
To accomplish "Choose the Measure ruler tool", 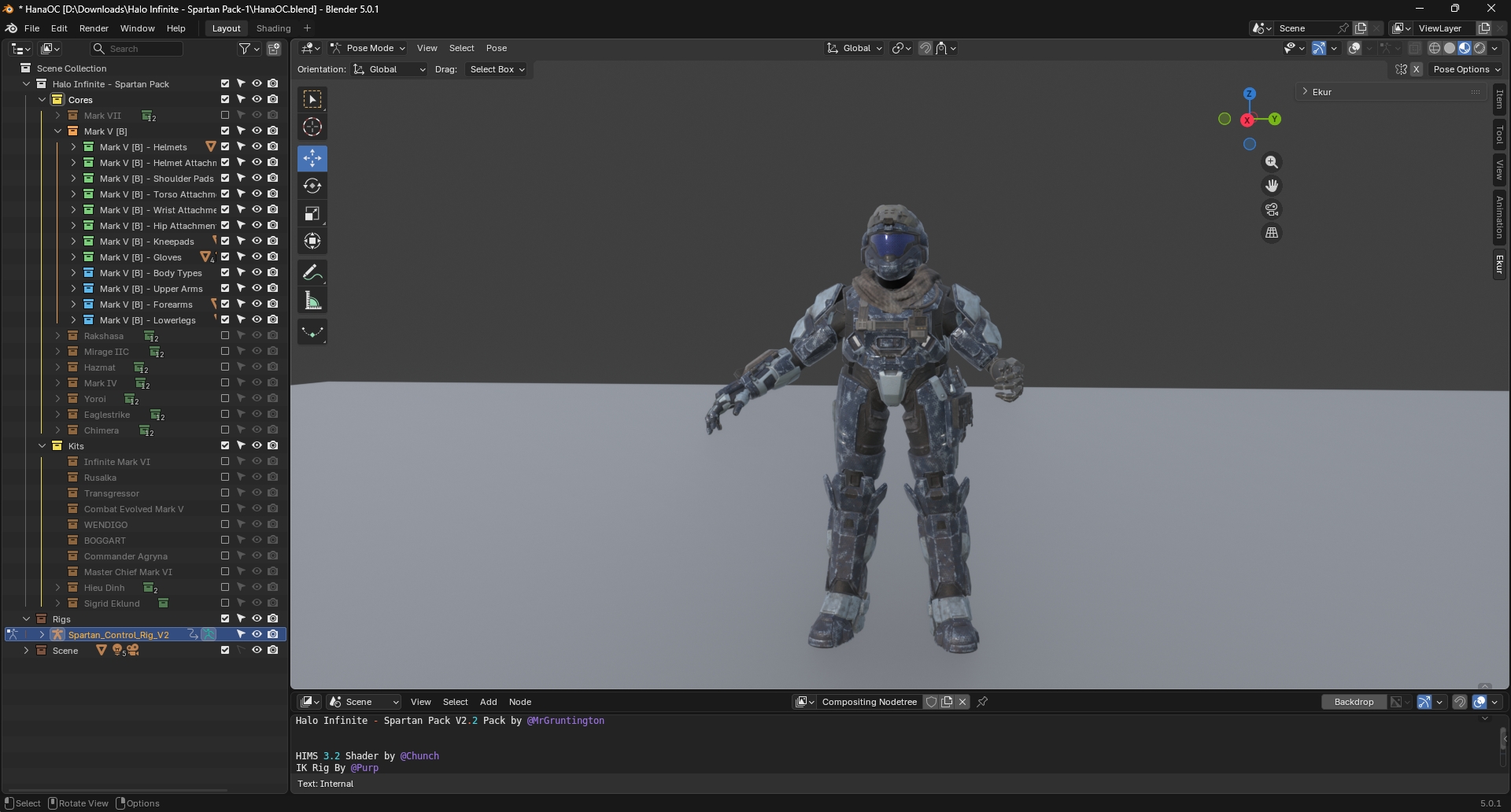I will [312, 301].
